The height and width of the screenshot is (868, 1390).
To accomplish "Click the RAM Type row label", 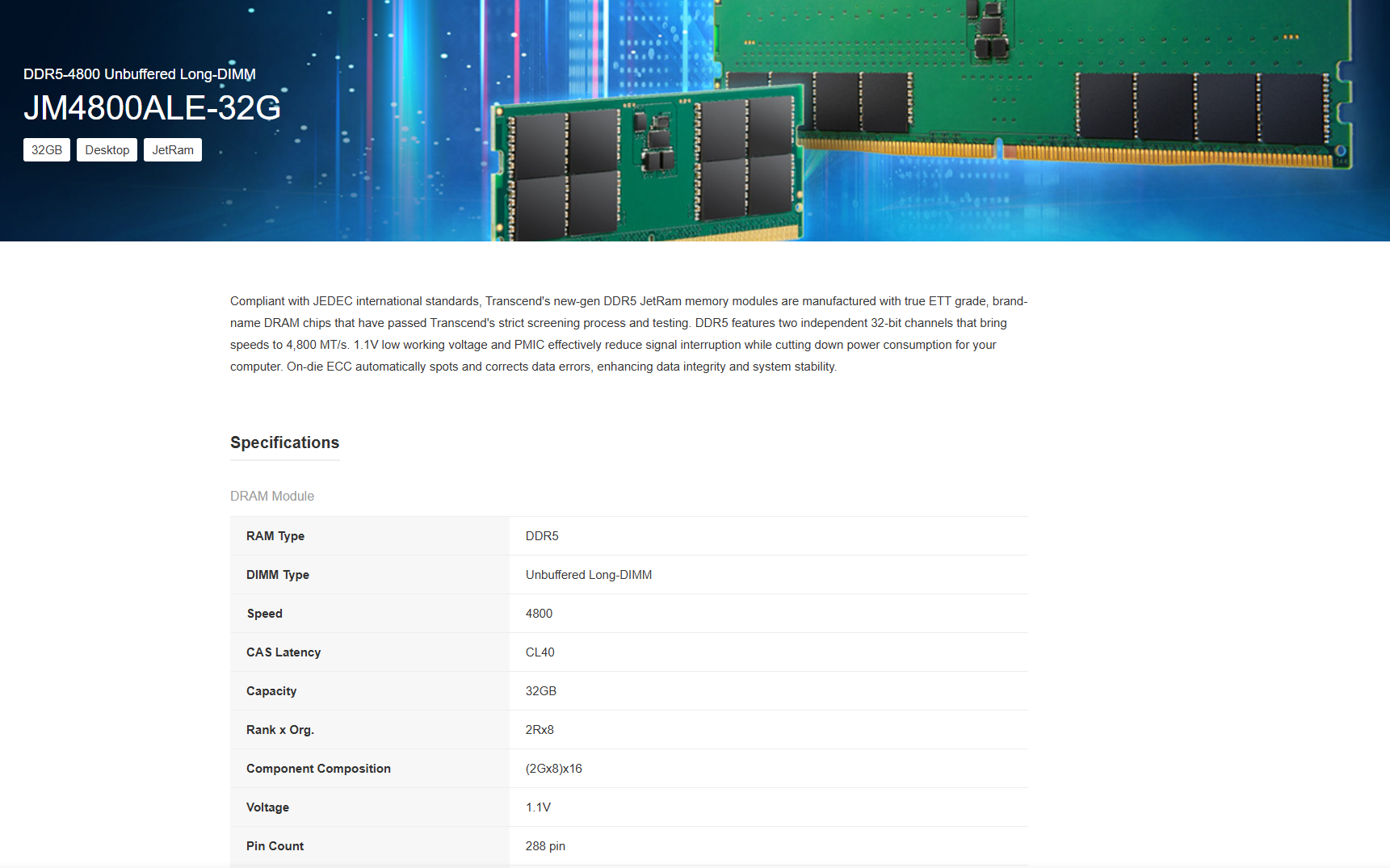I will tap(275, 536).
